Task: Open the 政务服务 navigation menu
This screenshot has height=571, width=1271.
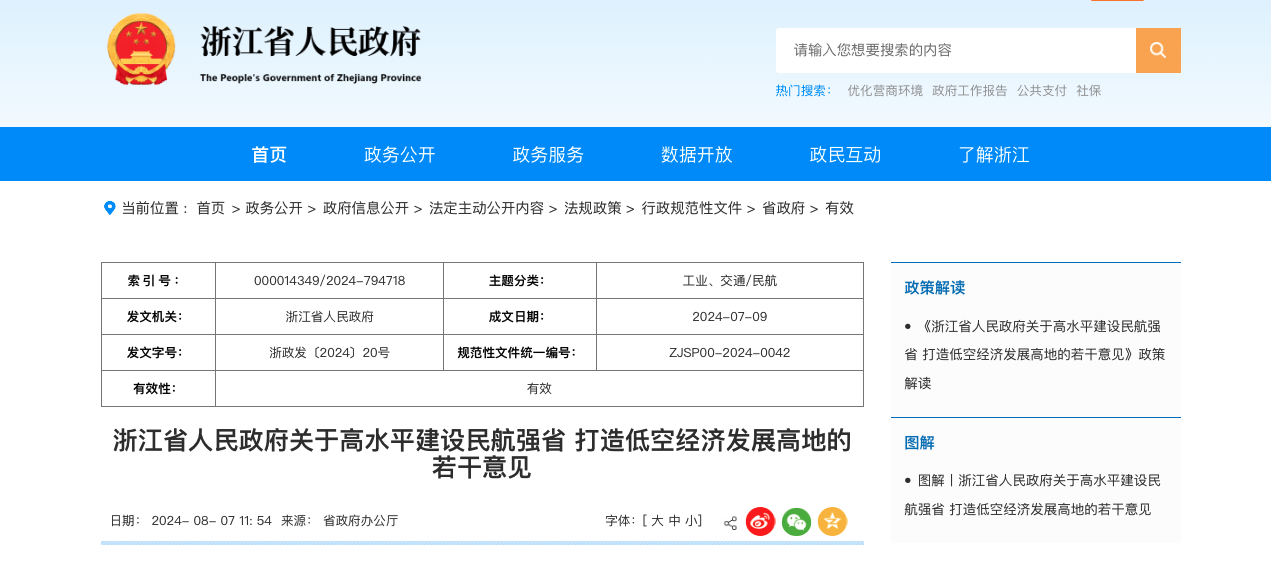Action: tap(548, 154)
